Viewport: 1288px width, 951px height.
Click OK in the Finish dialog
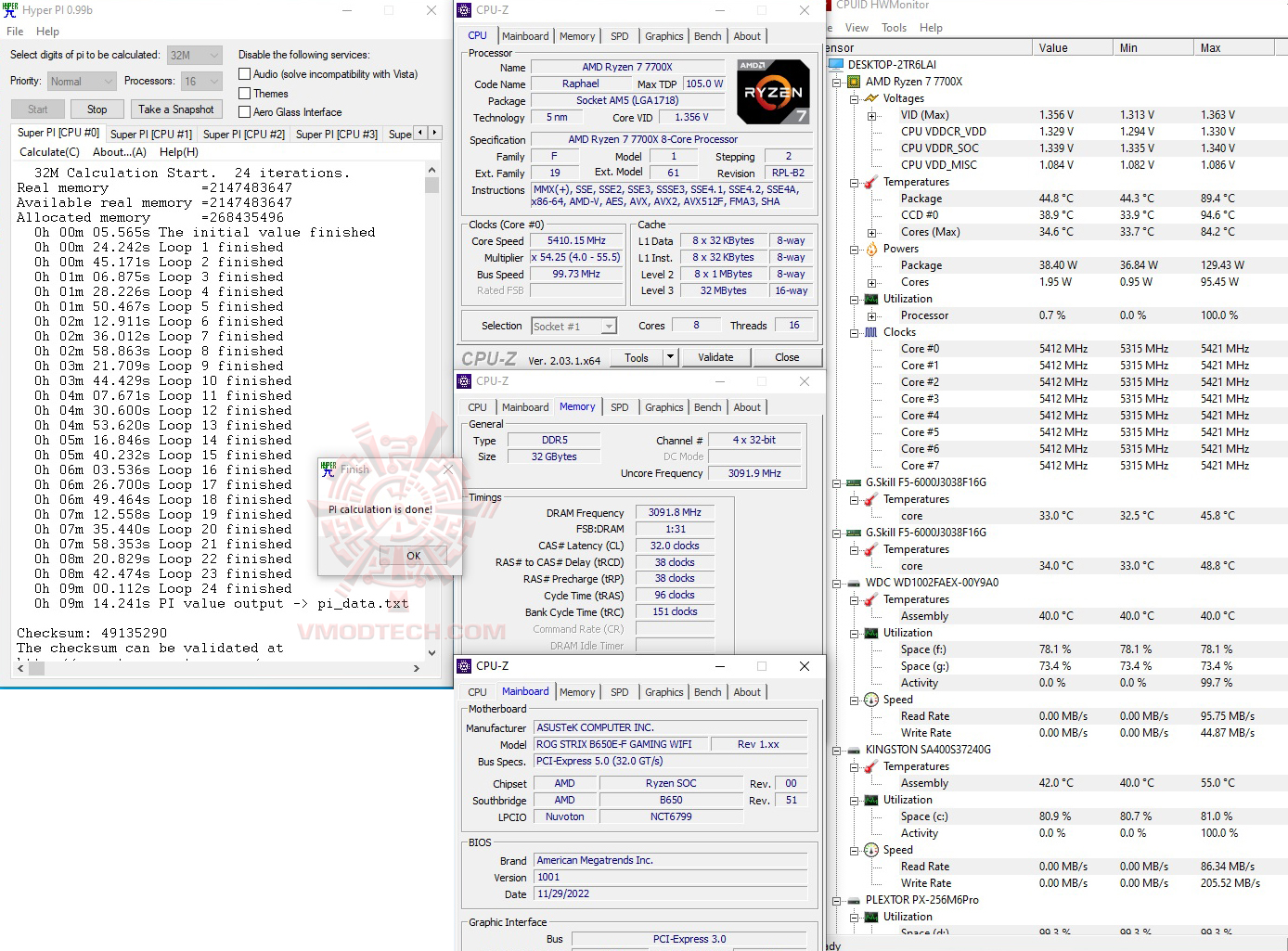pyautogui.click(x=414, y=556)
